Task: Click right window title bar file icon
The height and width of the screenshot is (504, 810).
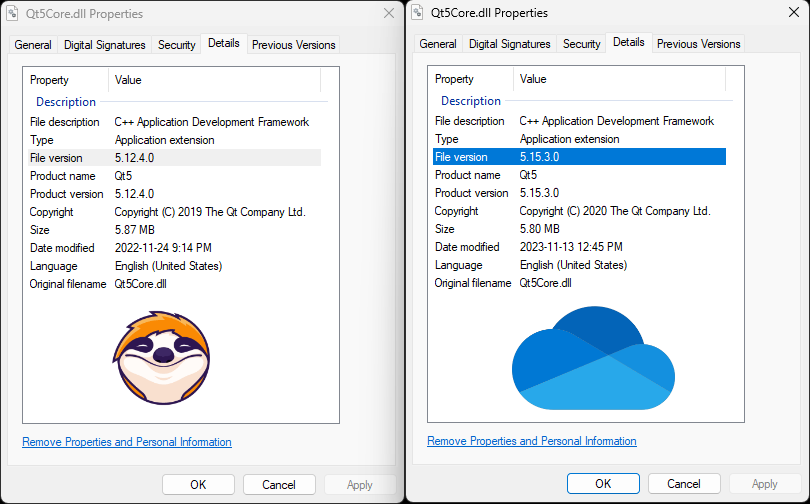Action: coord(417,13)
